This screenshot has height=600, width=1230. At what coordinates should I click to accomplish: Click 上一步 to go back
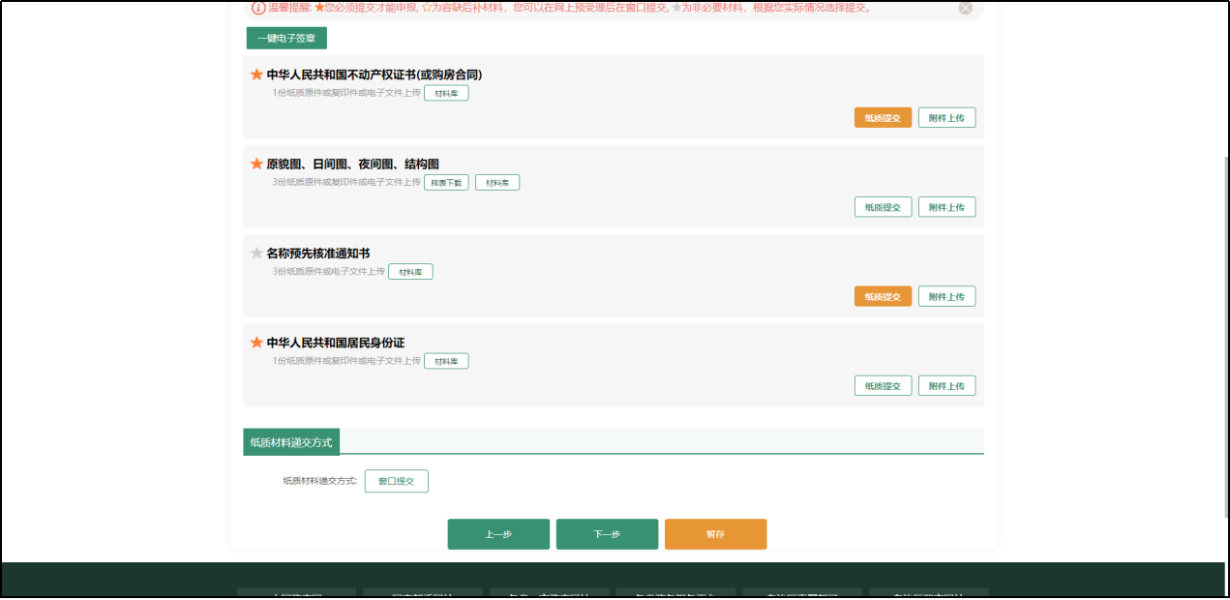click(498, 534)
